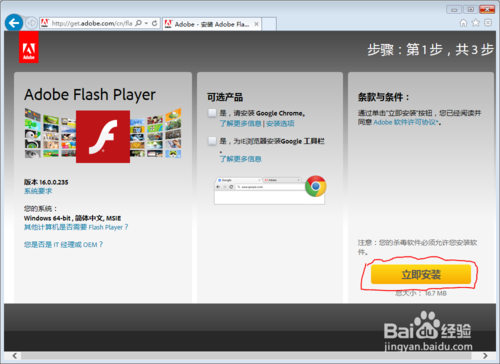
Task: Select the Adobe Flash install tab
Action: pos(211,24)
